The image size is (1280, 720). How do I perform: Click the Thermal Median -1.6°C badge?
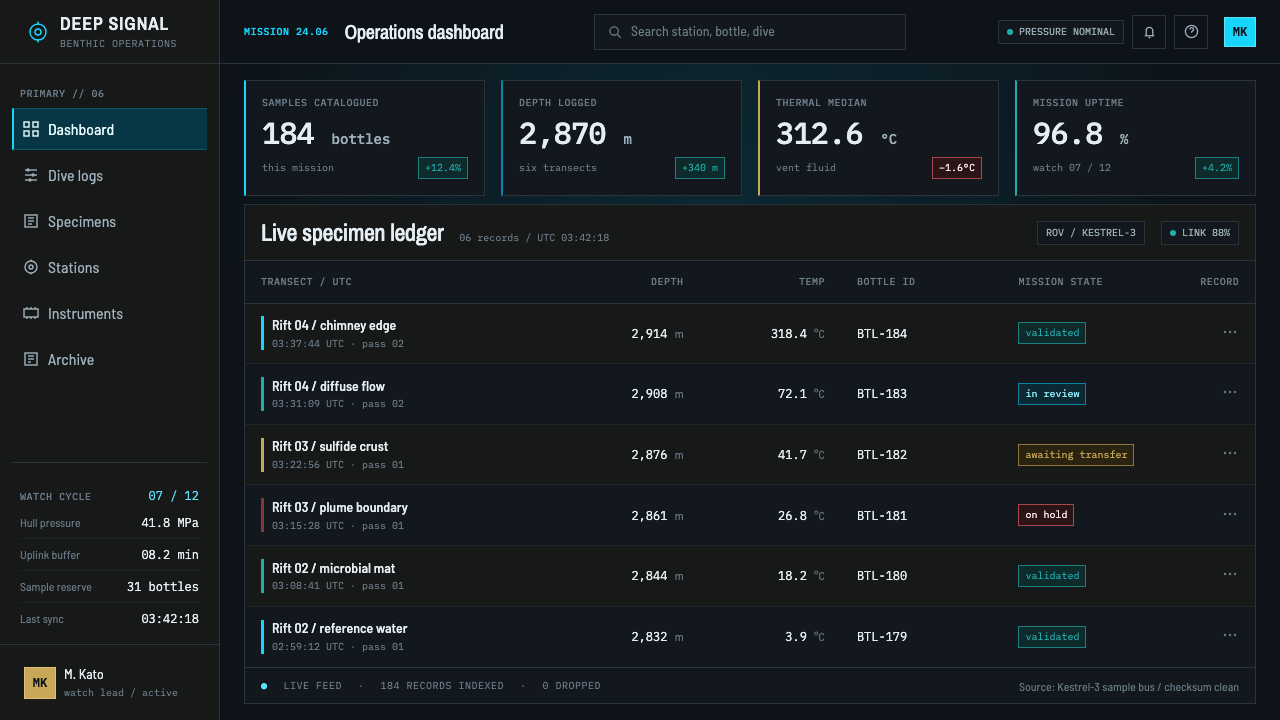coord(957,168)
